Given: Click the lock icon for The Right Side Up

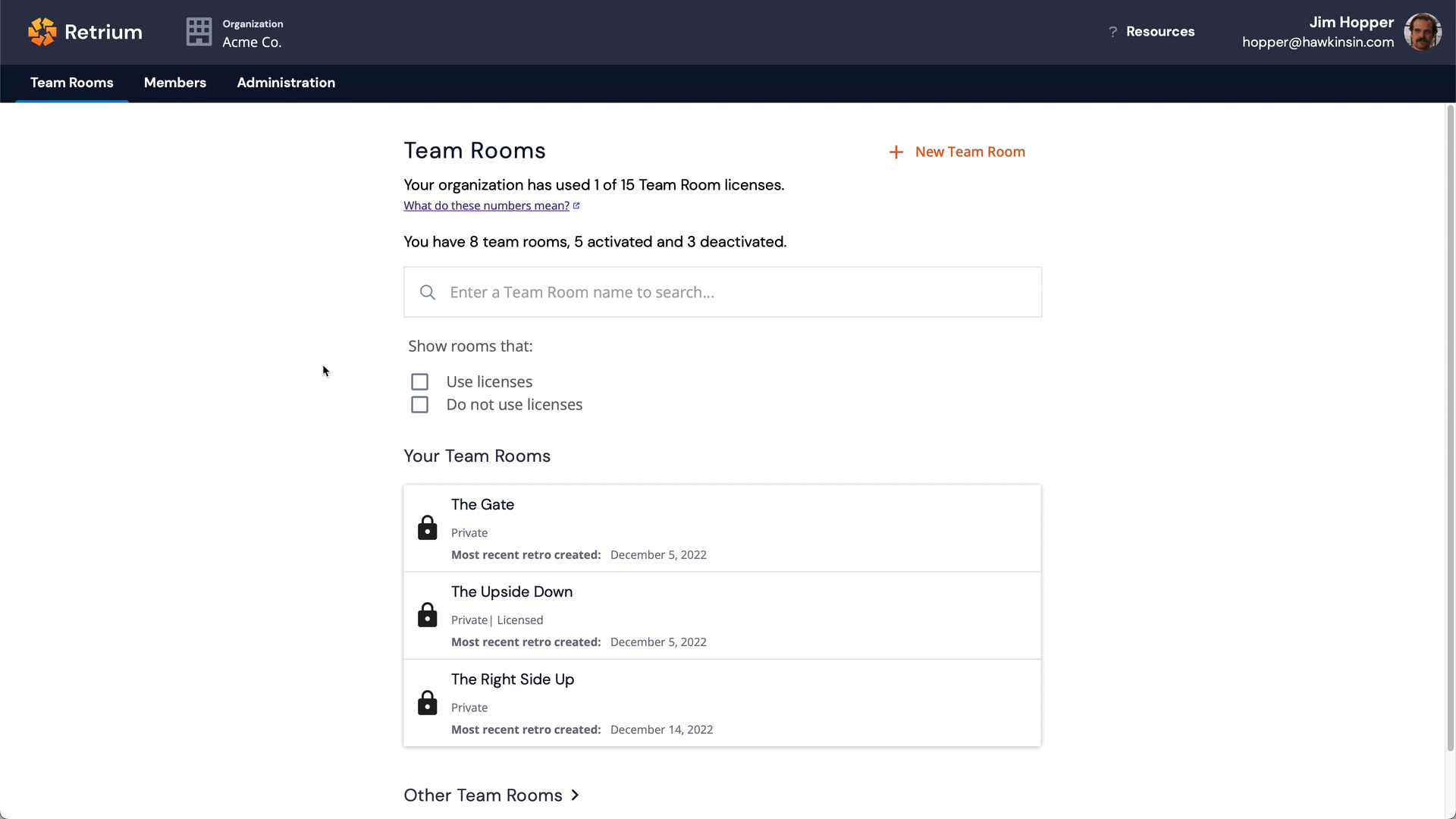Looking at the screenshot, I should click(428, 703).
